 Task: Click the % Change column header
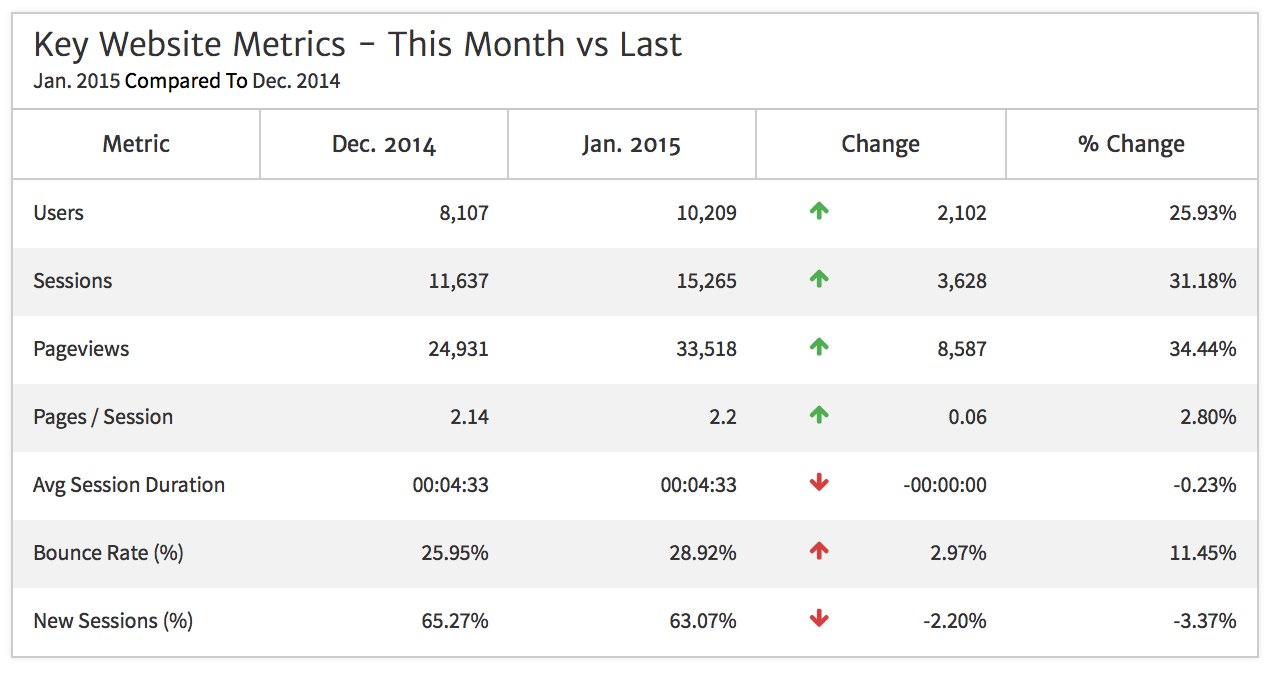click(1131, 144)
